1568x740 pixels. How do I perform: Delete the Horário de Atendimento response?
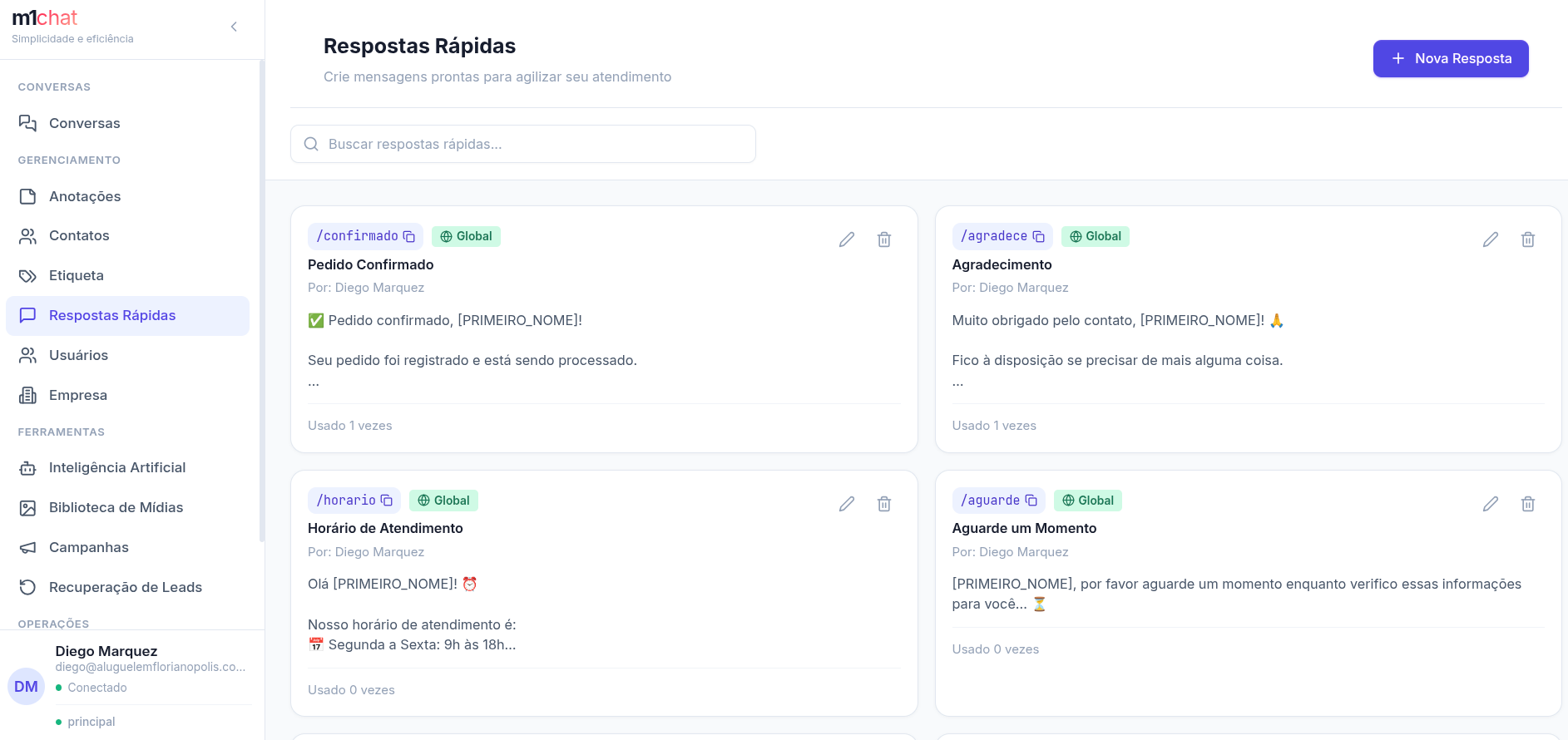(x=884, y=504)
